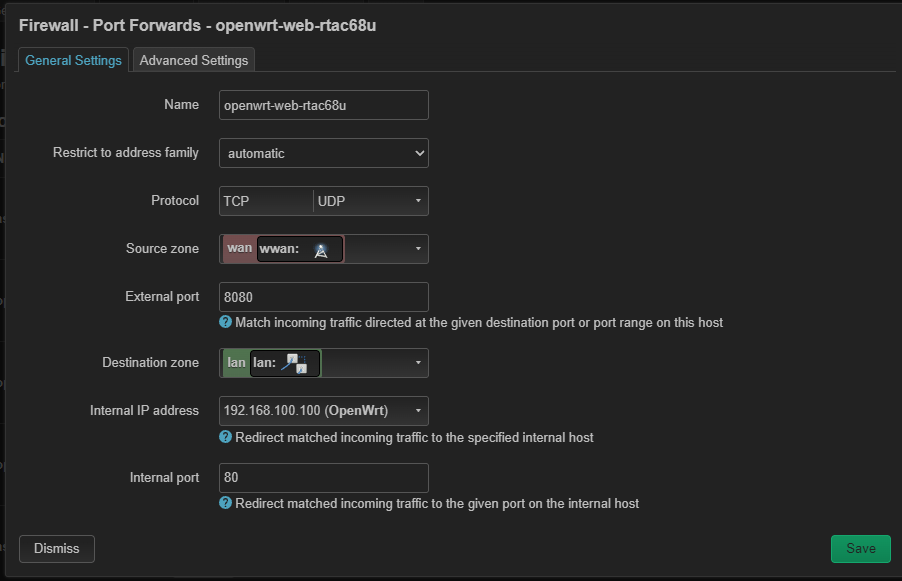Click the Protocol label

coord(175,200)
